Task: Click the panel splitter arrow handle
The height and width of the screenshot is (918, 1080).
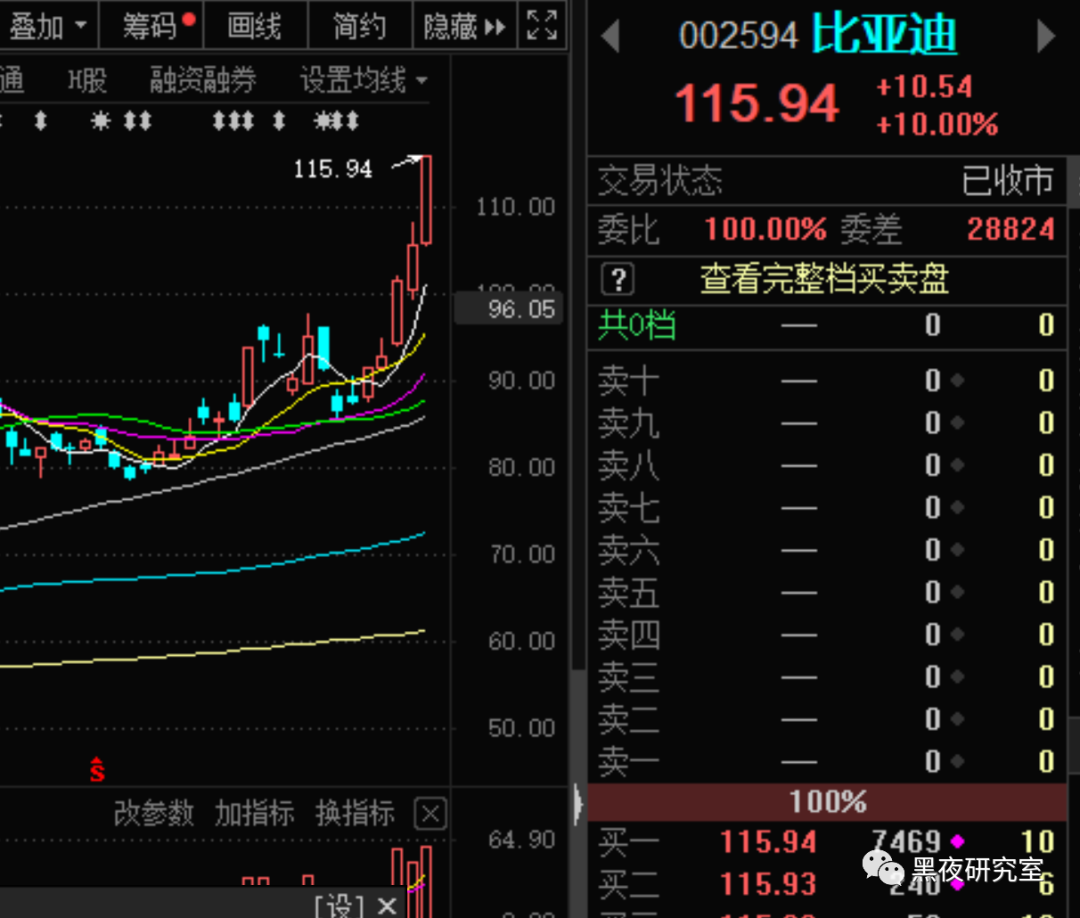Action: tap(577, 804)
